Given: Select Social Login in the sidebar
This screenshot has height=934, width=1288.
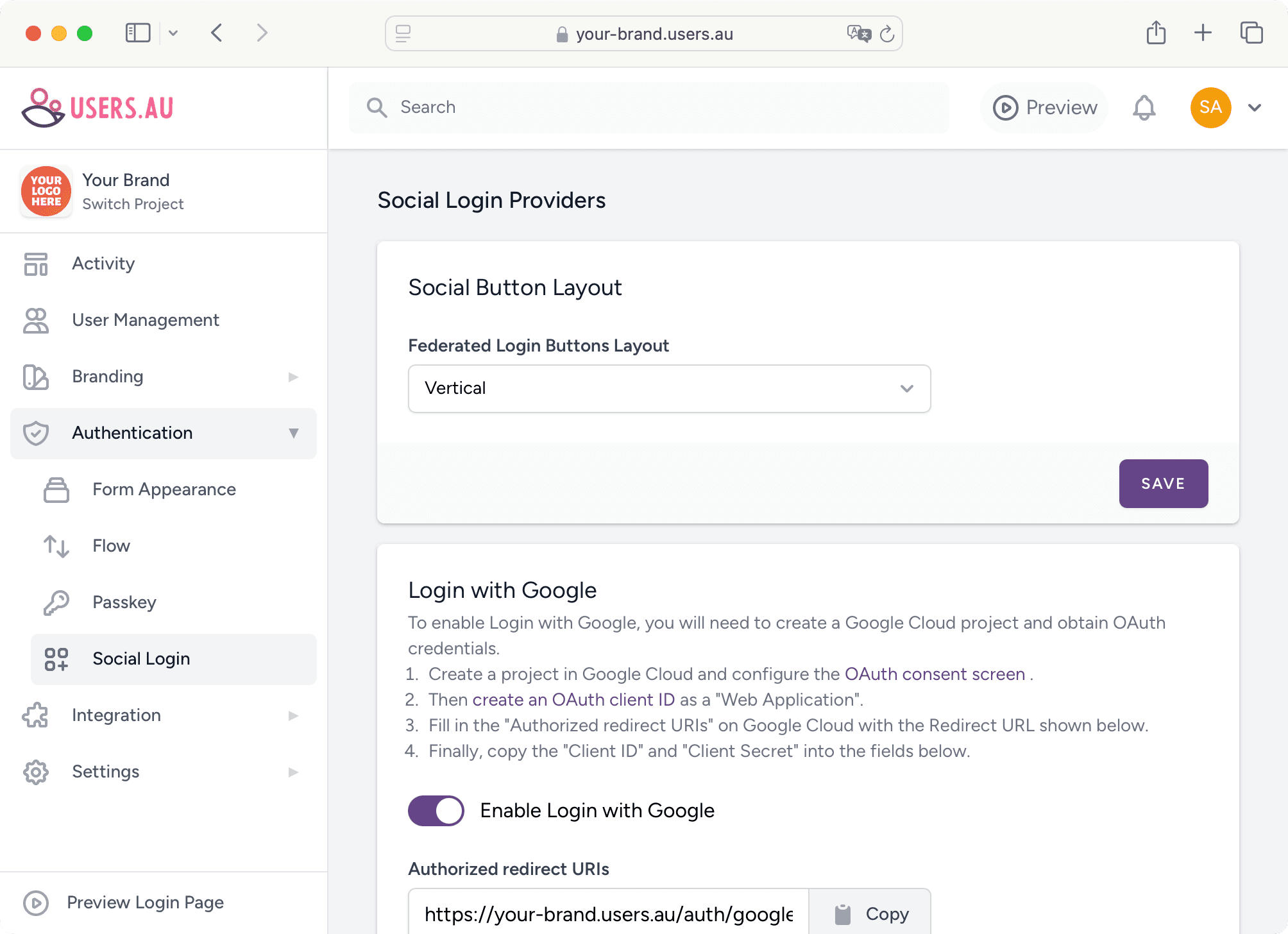Looking at the screenshot, I should pos(141,659).
